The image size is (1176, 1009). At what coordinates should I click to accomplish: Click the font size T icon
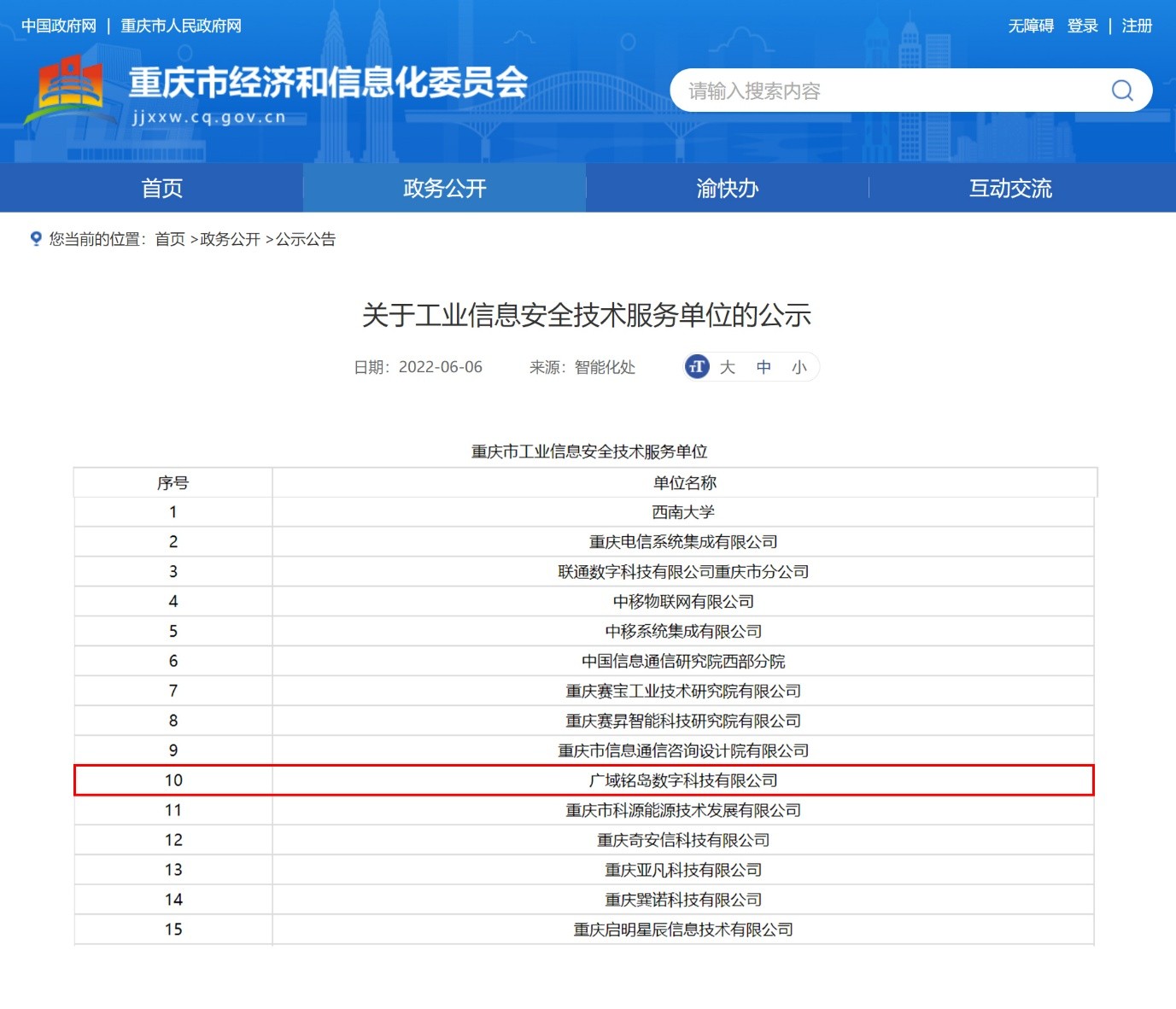click(x=697, y=367)
